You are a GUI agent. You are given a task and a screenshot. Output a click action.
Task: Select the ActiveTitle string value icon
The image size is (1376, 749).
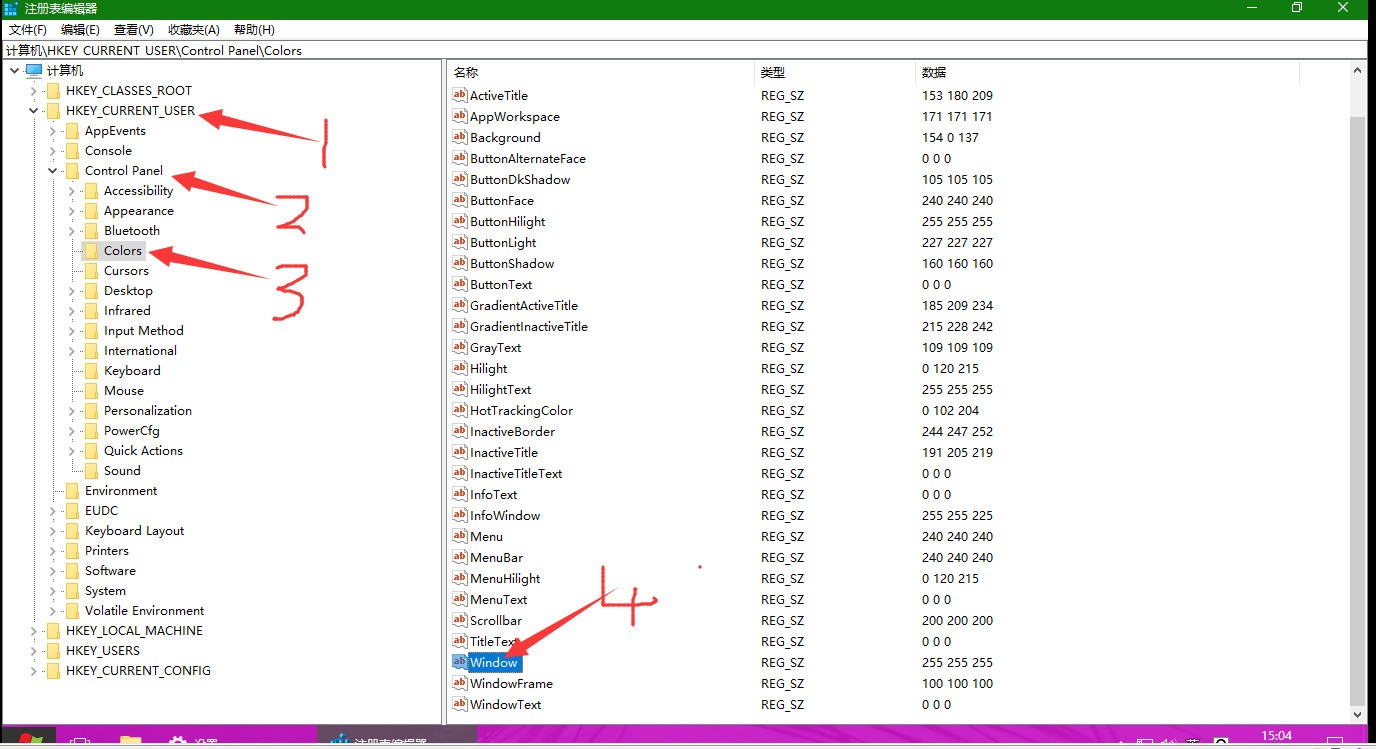pos(460,95)
